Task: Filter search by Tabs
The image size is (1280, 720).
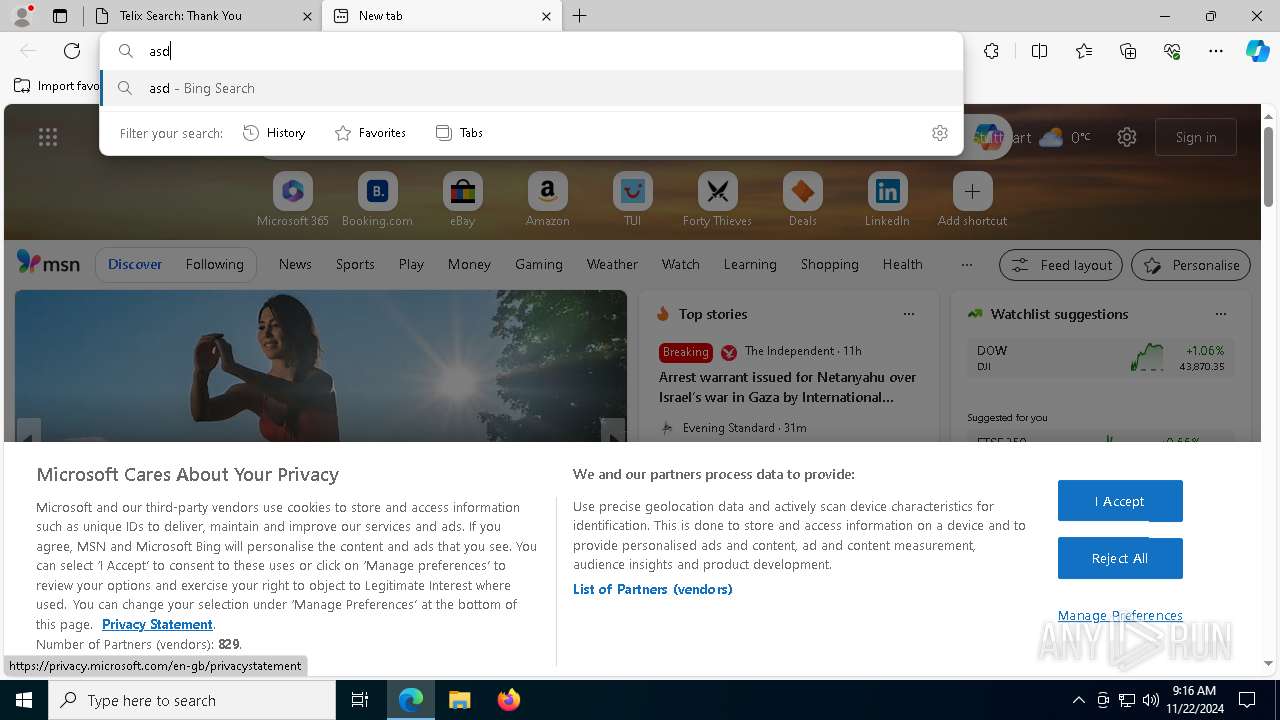Action: click(459, 133)
